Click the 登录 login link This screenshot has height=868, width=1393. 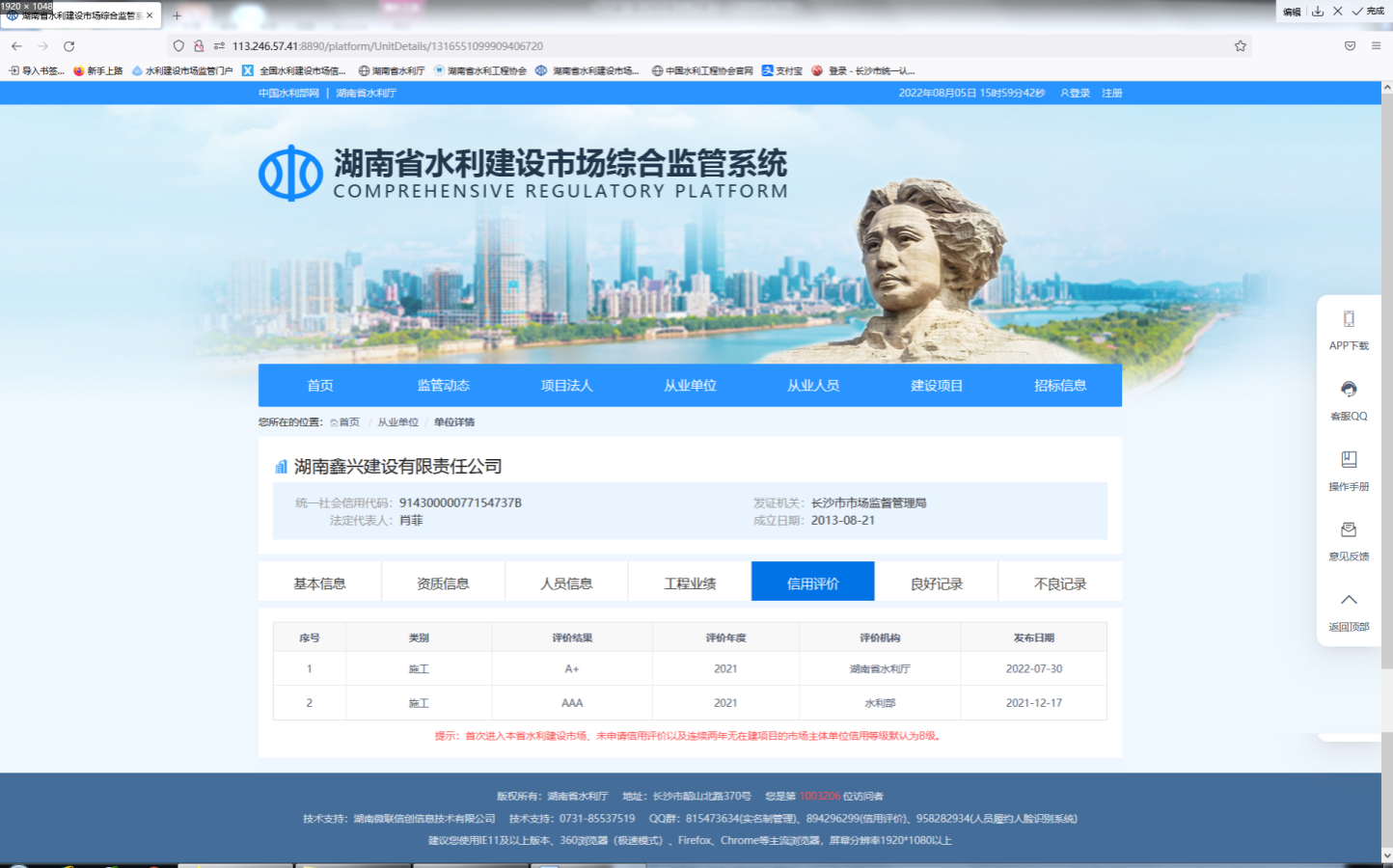[1076, 94]
